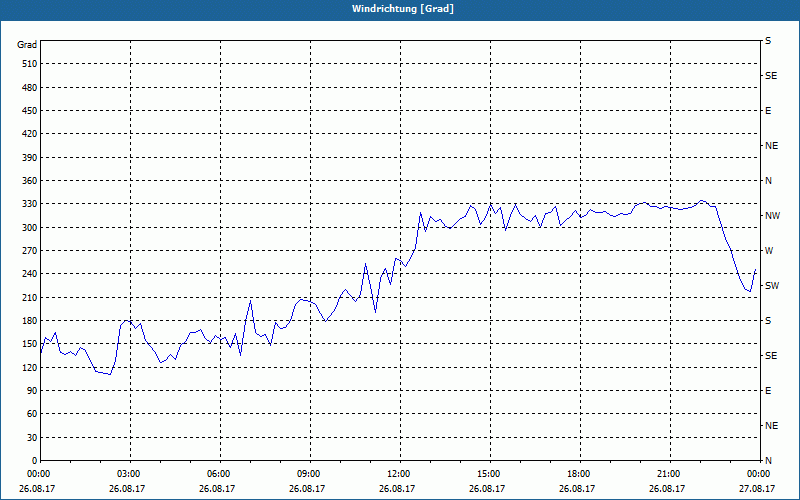This screenshot has width=800, height=500.
Task: Click the SW compass label on right axis
Action: (772, 286)
